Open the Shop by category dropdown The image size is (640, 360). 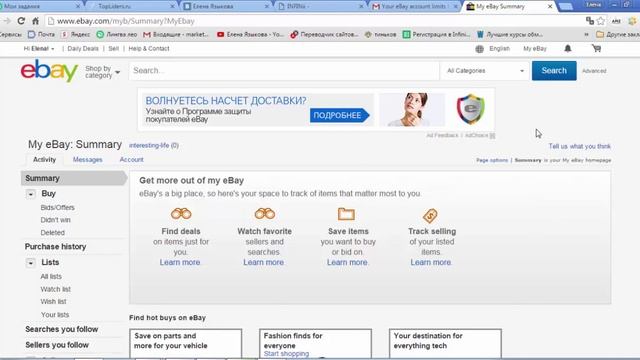(102, 72)
